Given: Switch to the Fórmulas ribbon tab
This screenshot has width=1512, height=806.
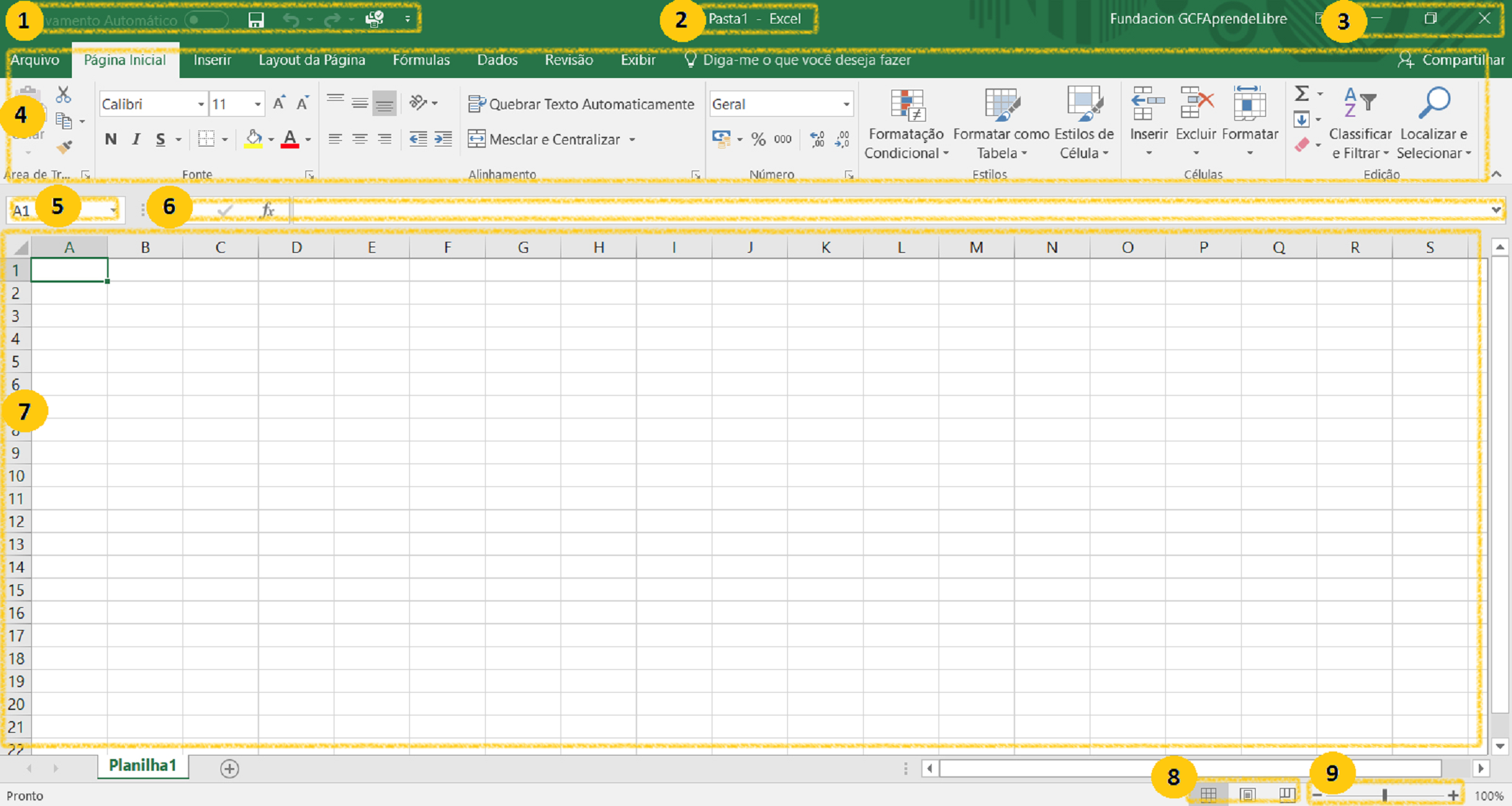Looking at the screenshot, I should [x=421, y=60].
